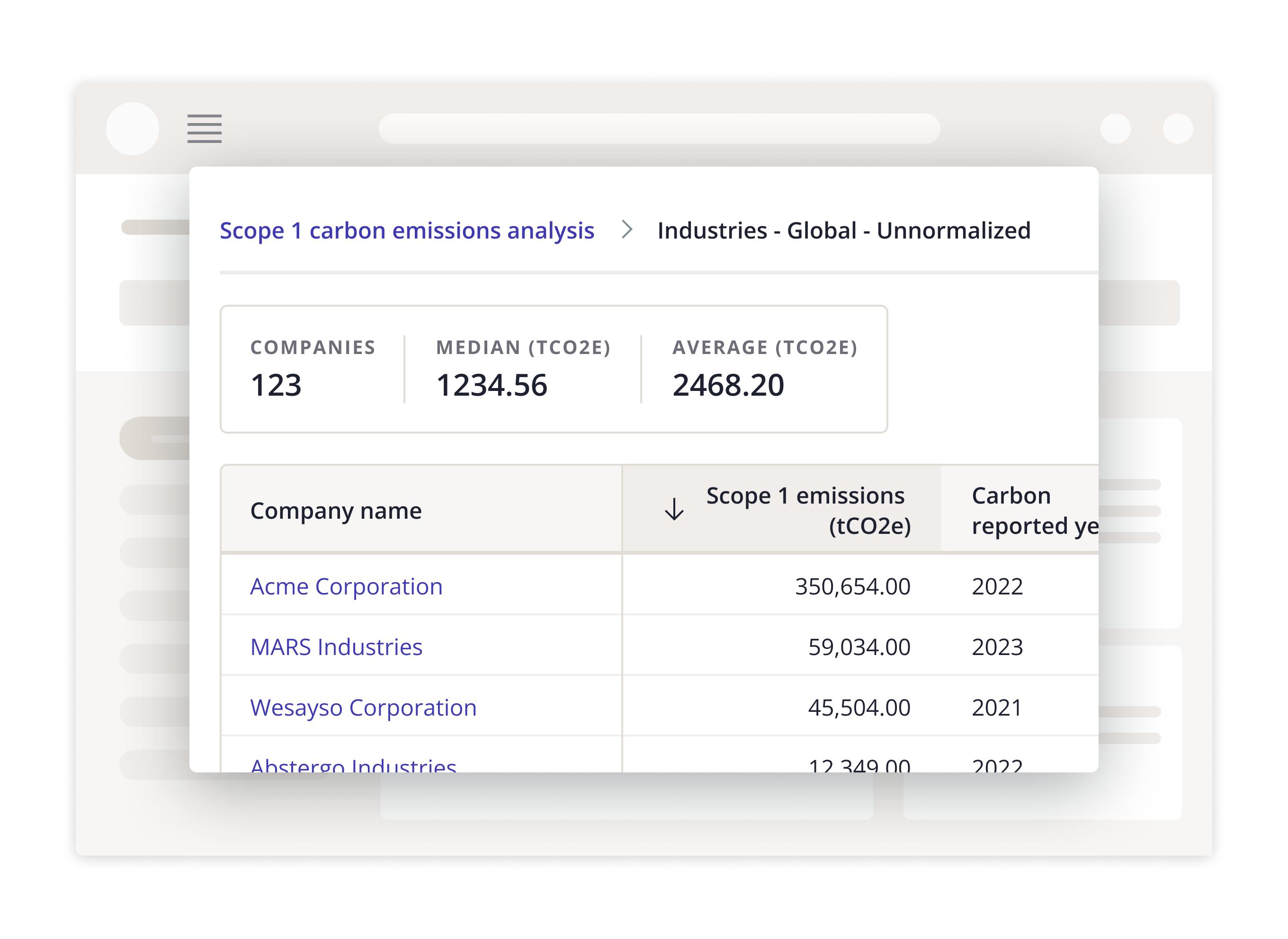Click the breadcrumb chevron separator
Screen dimensions: 1288x939
coord(626,229)
